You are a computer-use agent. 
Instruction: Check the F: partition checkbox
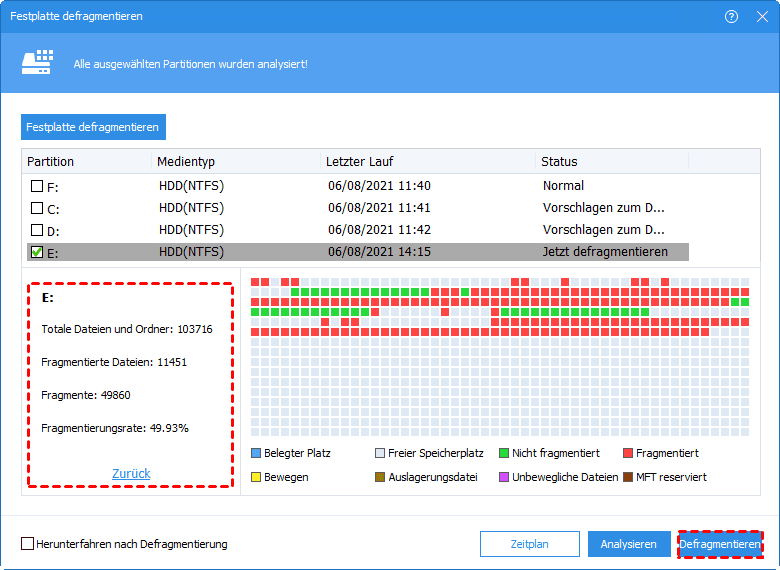pos(37,186)
